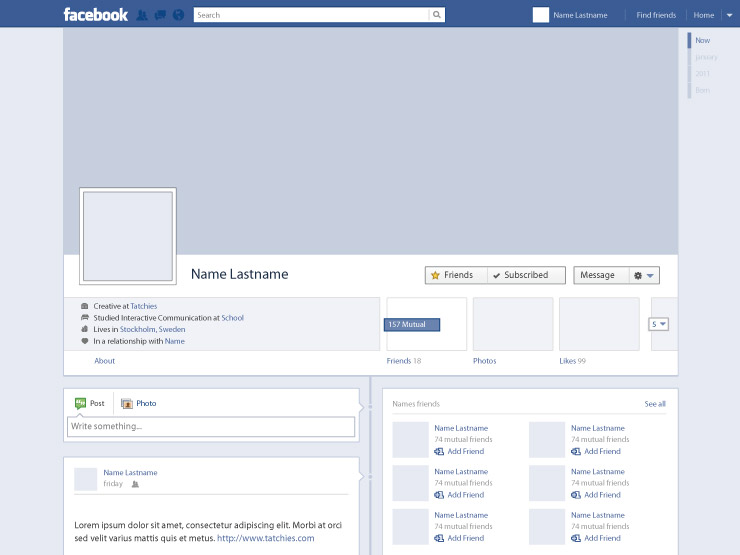Click the Friends button with star

pyautogui.click(x=456, y=275)
